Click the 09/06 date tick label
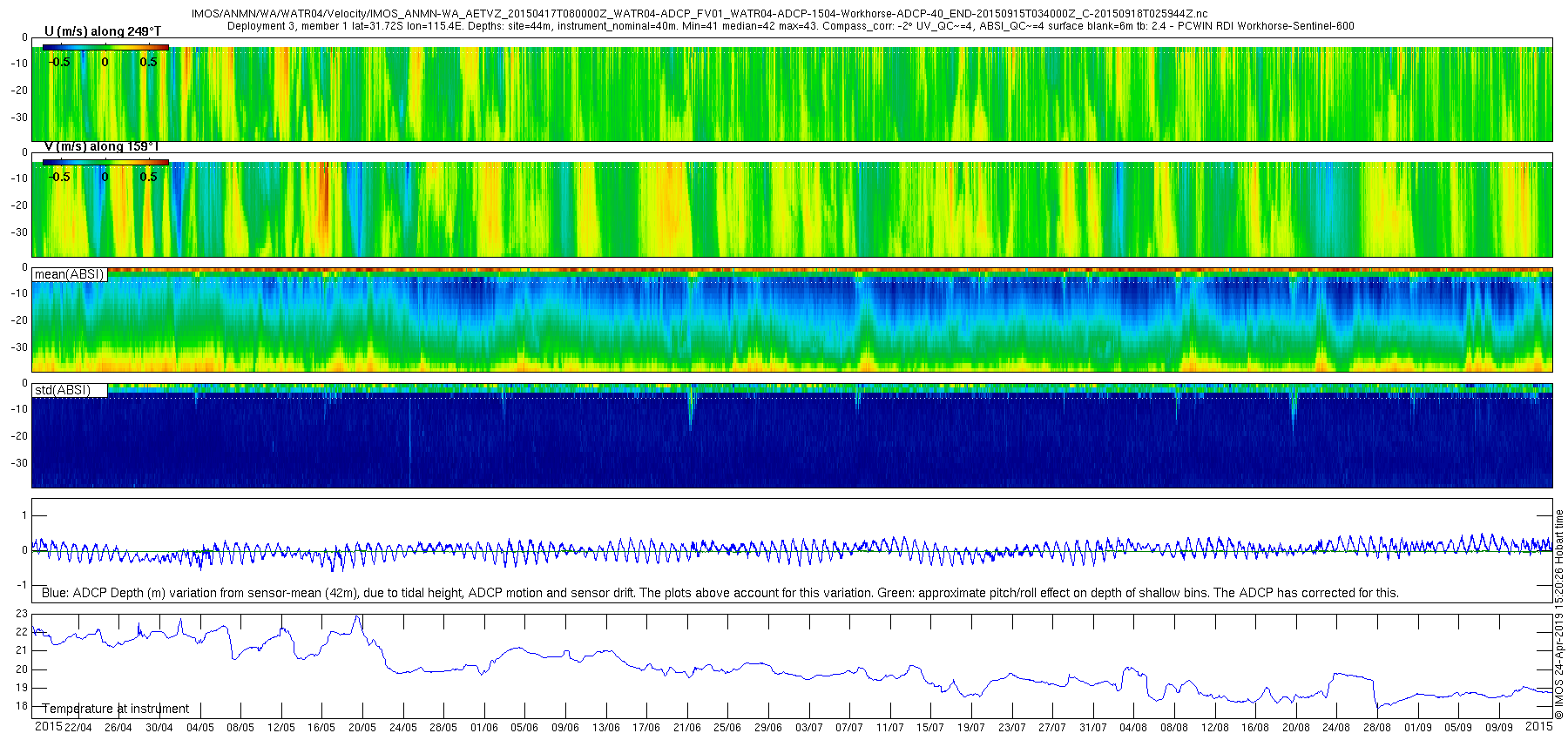This screenshot has width=1568, height=740. [565, 728]
